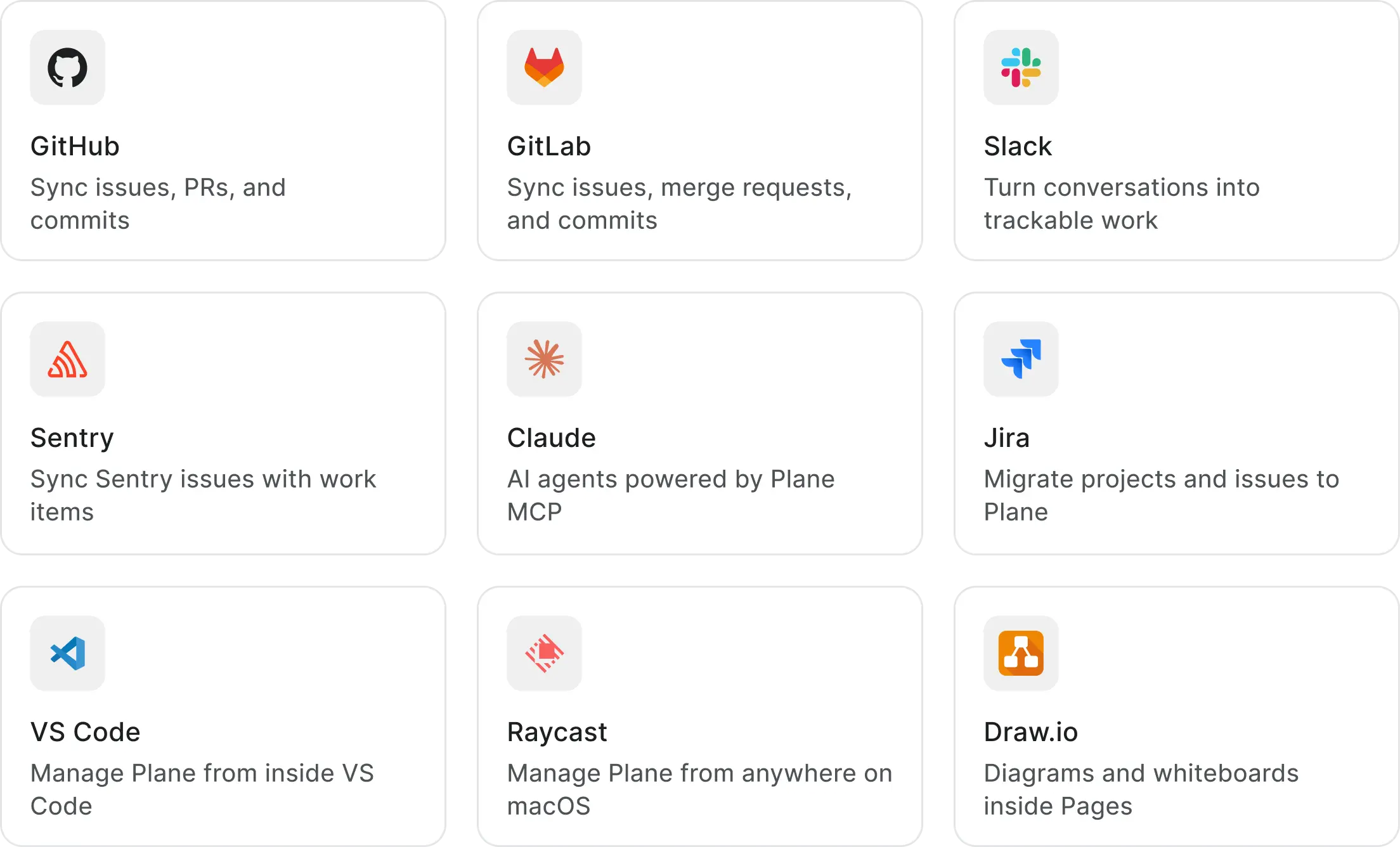The image size is (1400, 847).
Task: Click the Sentry logo icon
Action: [x=67, y=359]
